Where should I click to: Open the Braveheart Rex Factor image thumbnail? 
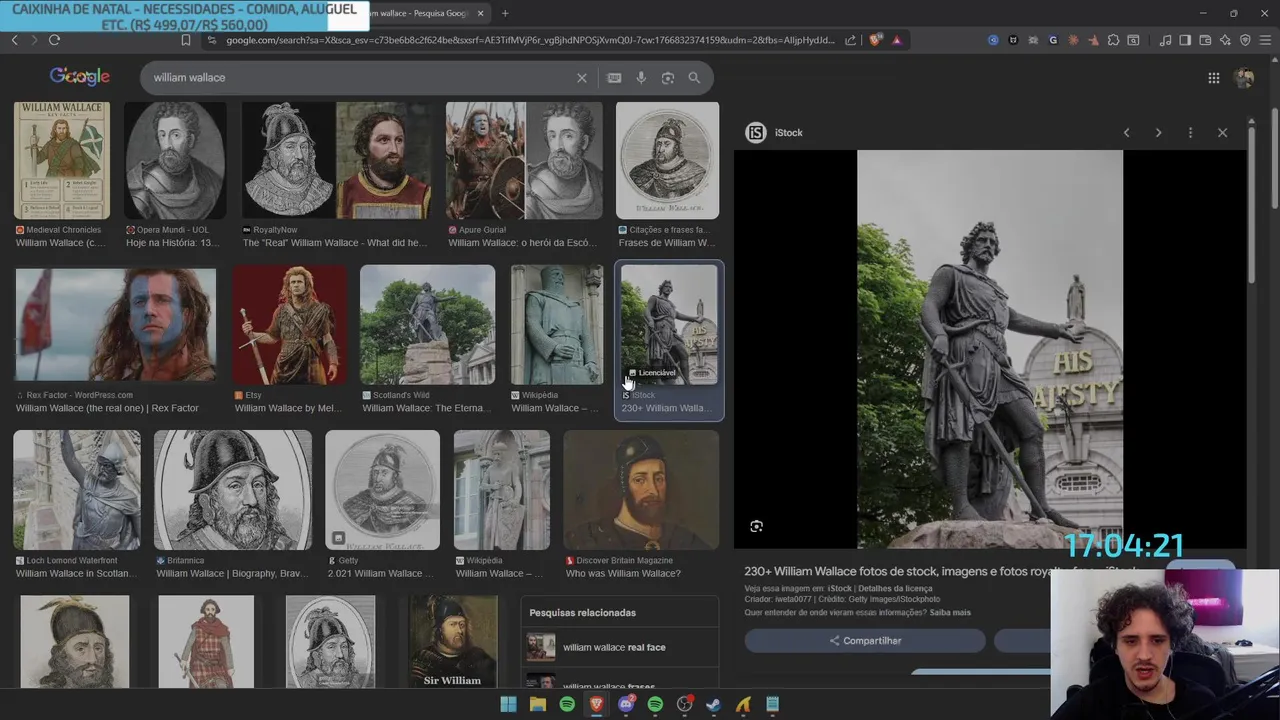point(115,324)
